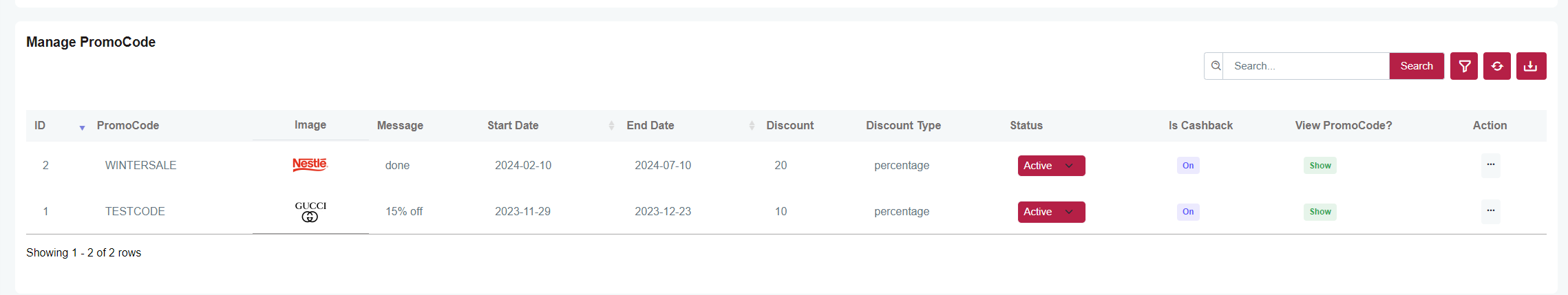Click the Gucci promo image
The image size is (1568, 295).
tap(310, 211)
